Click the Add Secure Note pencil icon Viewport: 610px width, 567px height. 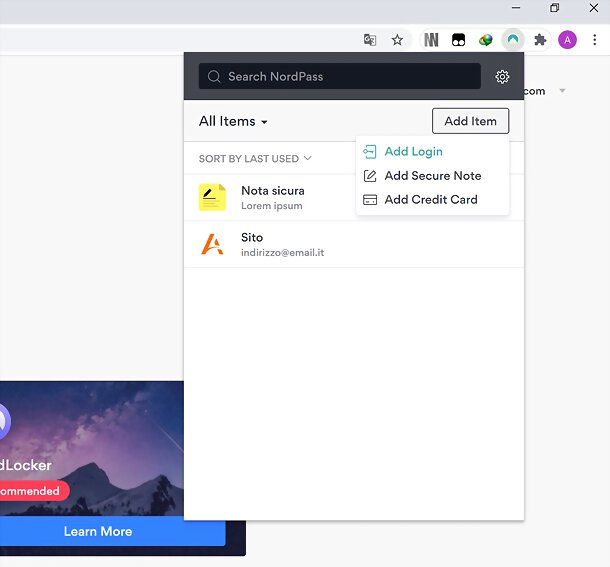click(x=370, y=176)
